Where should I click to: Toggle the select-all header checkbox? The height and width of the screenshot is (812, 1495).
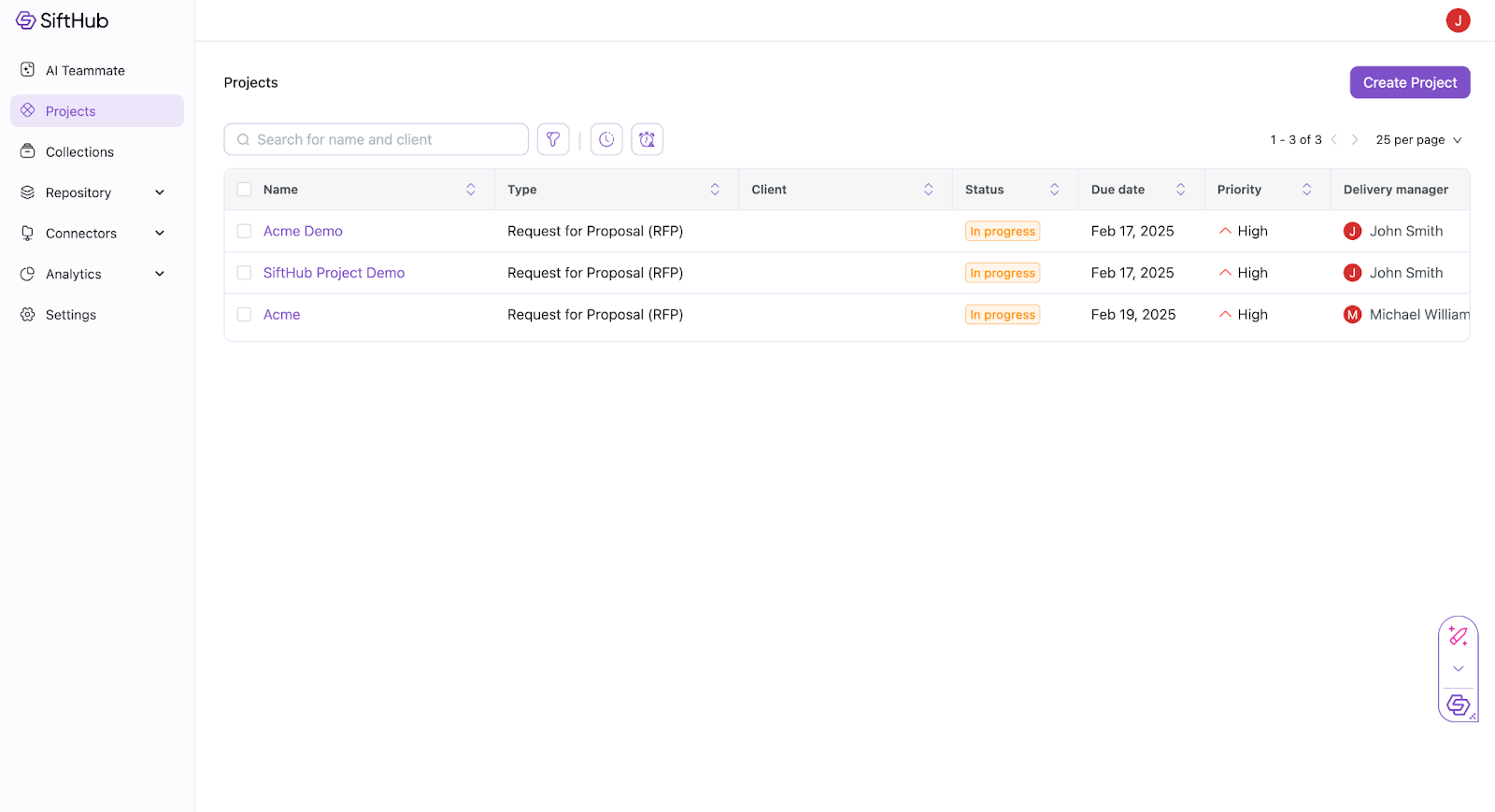[x=244, y=190]
